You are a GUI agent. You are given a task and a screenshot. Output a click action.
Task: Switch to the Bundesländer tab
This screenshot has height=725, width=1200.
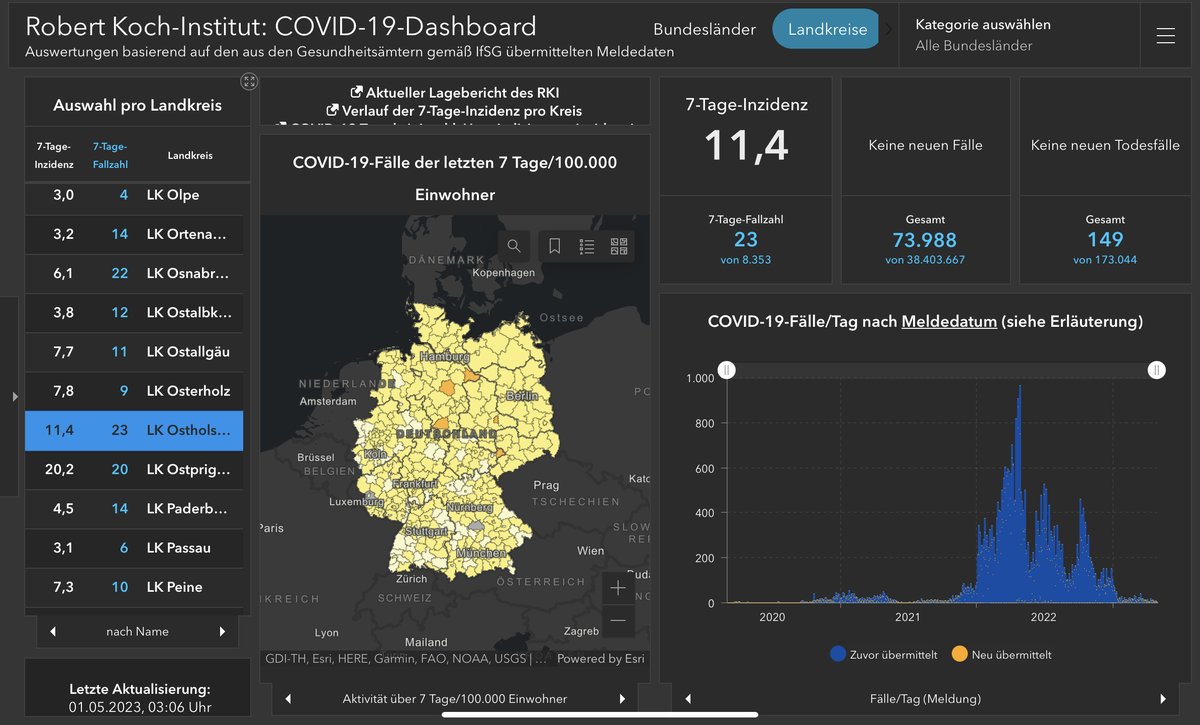tap(704, 30)
